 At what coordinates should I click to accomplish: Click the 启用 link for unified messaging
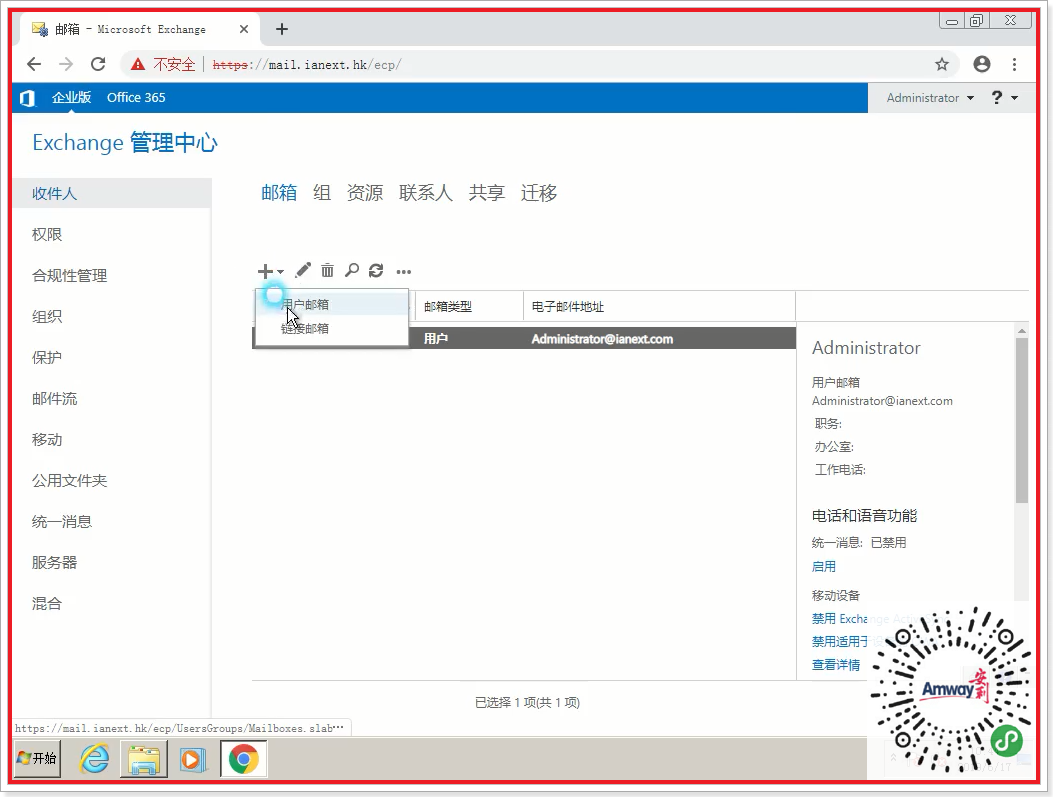[823, 566]
